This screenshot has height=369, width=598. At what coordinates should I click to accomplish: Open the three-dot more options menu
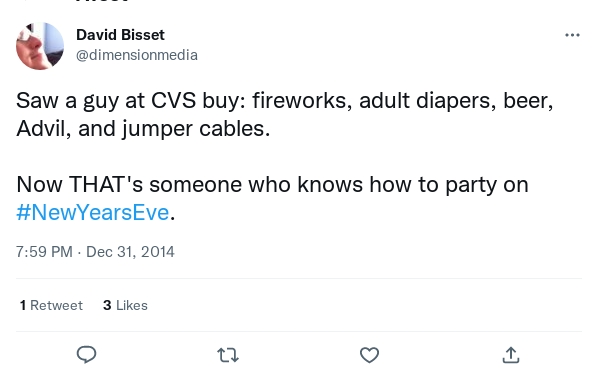click(572, 35)
